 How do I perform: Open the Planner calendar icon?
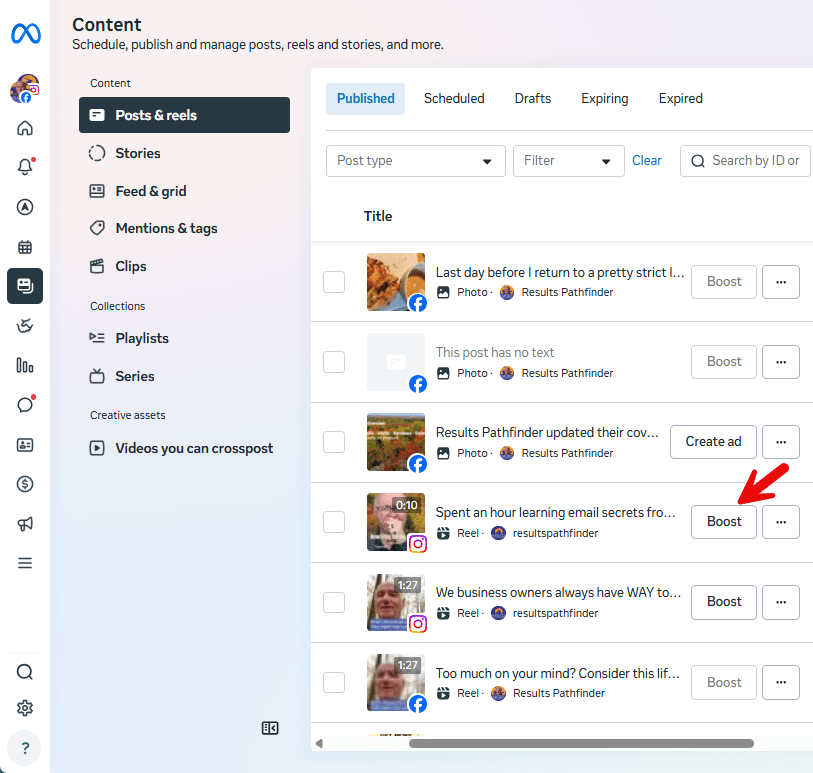click(25, 246)
